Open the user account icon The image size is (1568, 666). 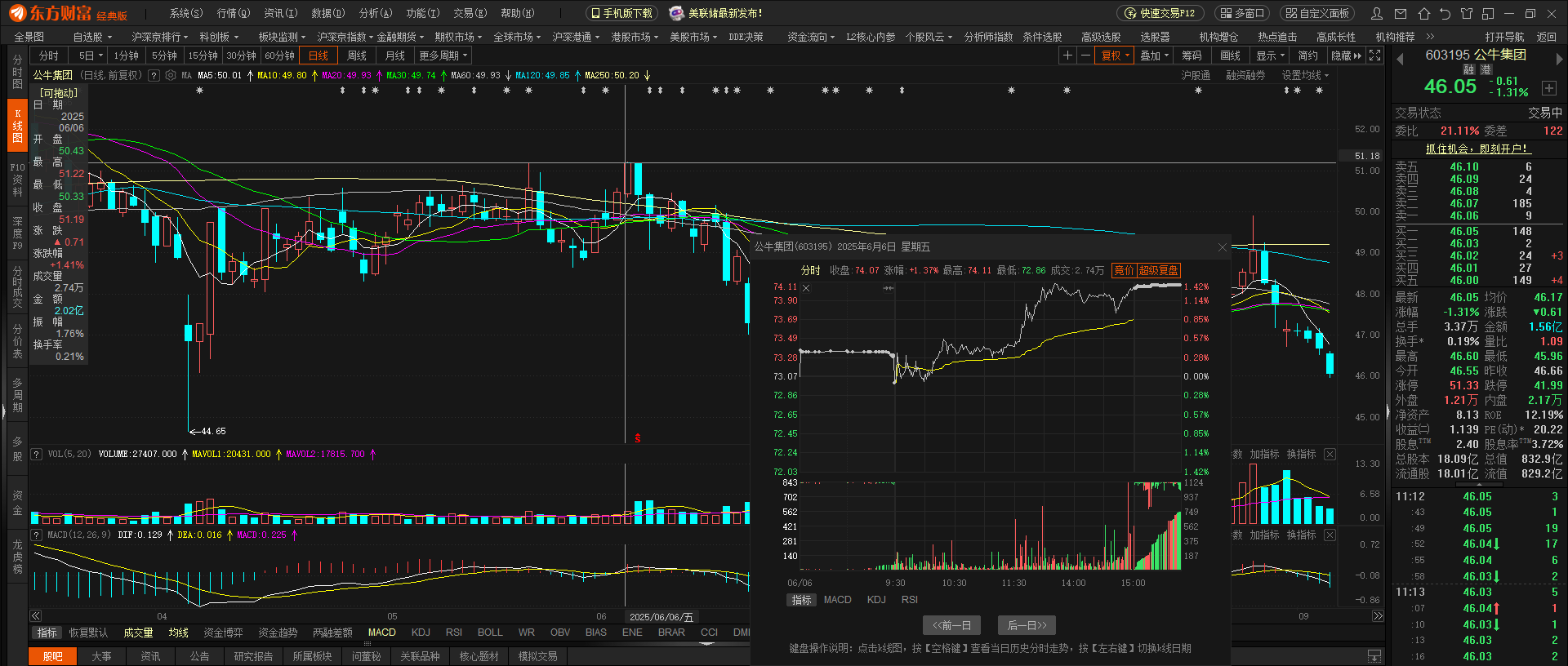[1377, 13]
